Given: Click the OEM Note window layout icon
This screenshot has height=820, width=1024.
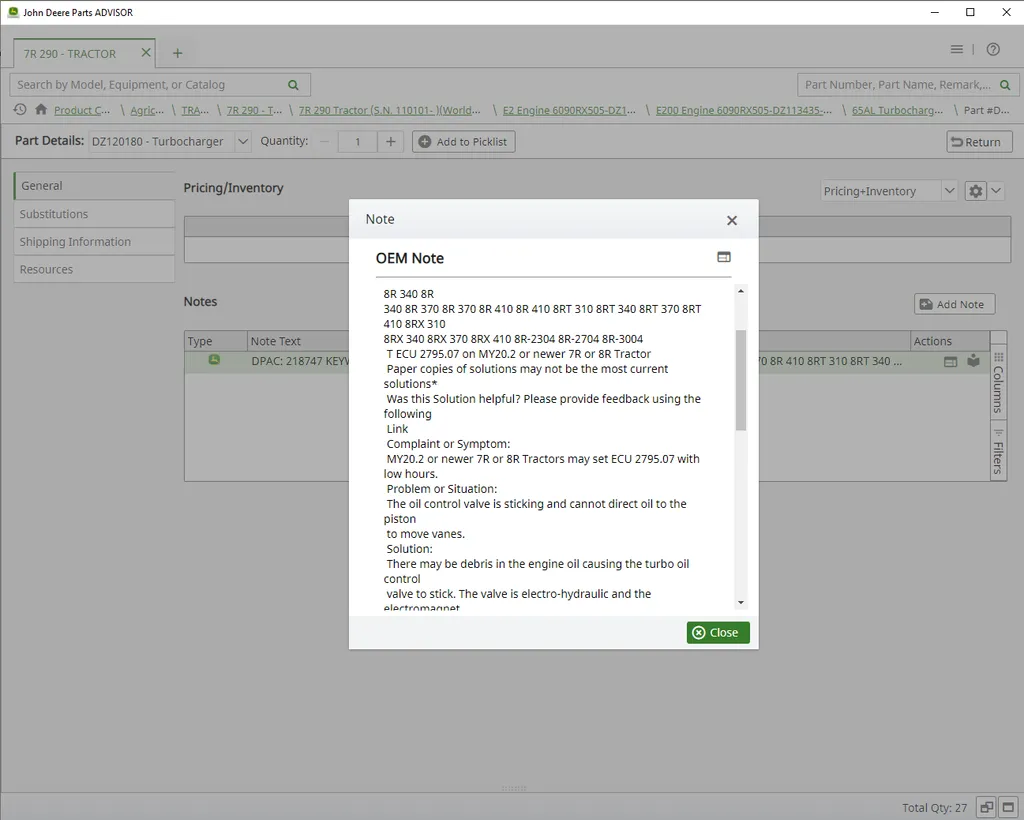Looking at the screenshot, I should (x=724, y=257).
